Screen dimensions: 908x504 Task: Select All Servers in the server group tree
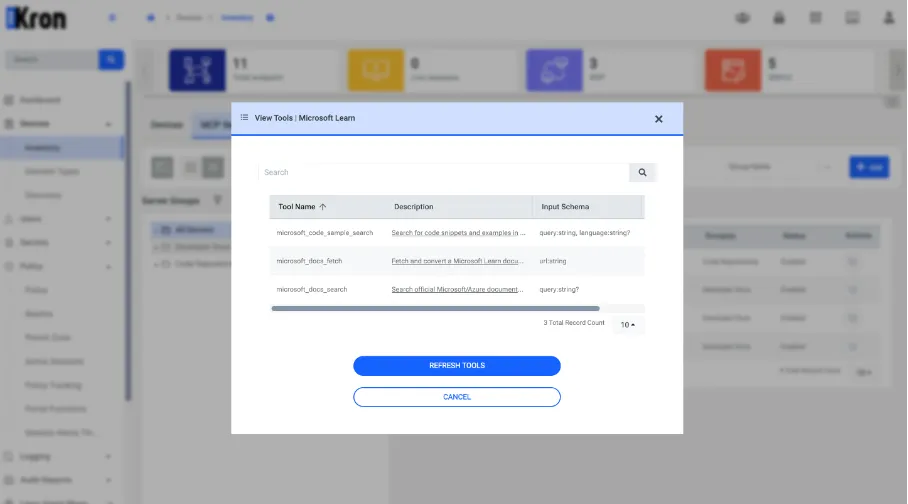tap(193, 230)
